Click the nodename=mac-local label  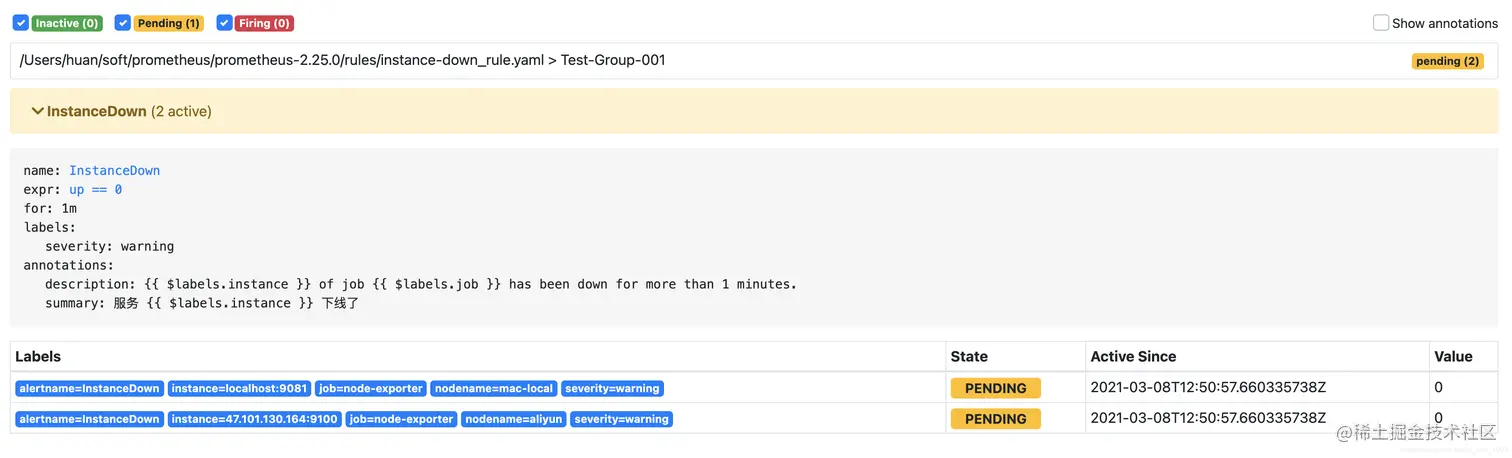[x=494, y=388]
